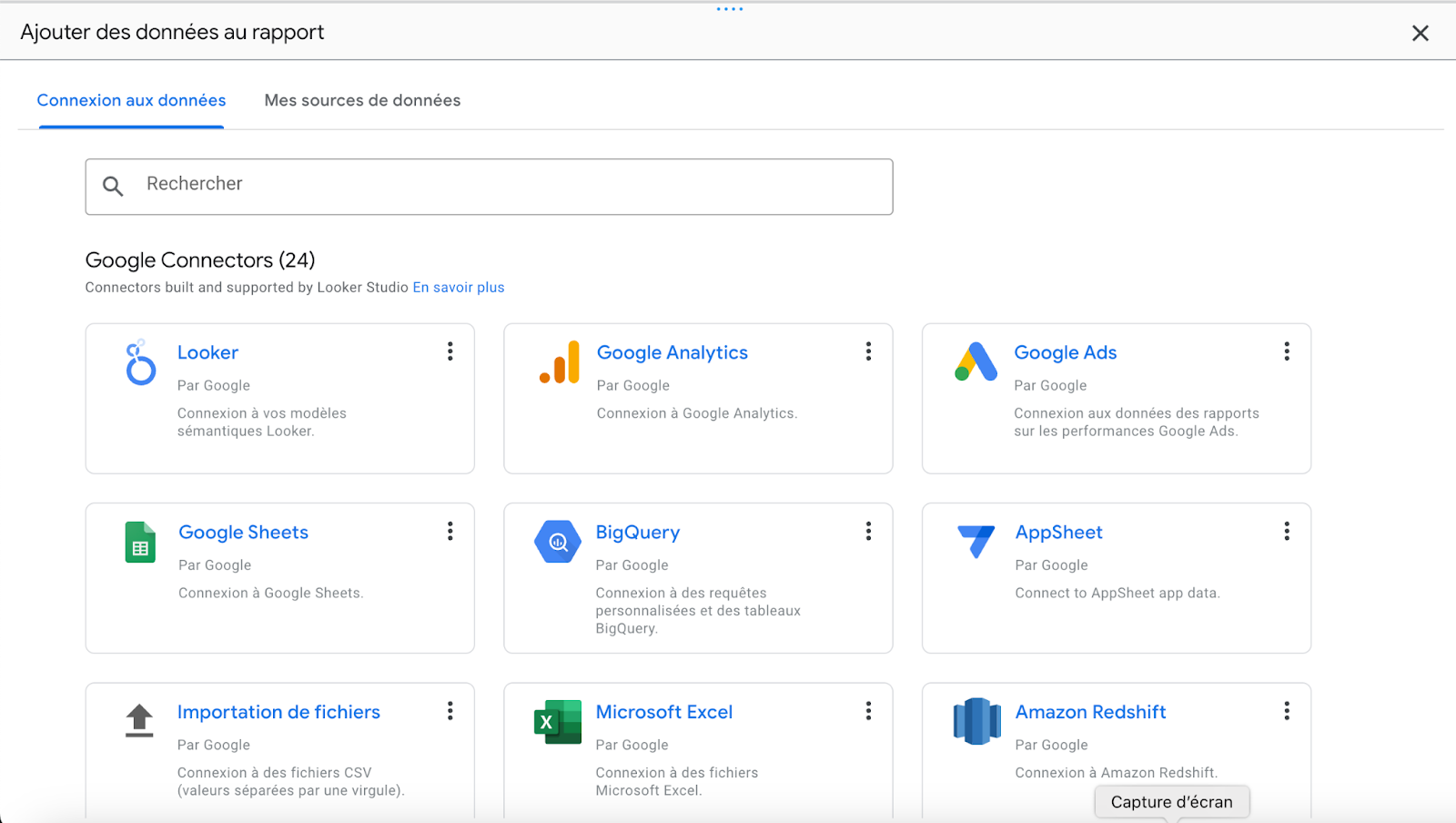Open the Google Analytics card options menu
Screen dimensions: 1456x823
pos(868,351)
